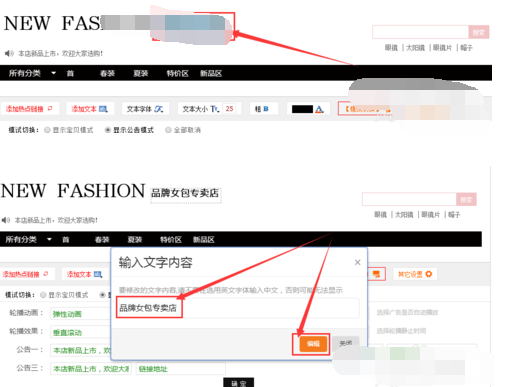Click 添加文本 in the upper toolbar
The height and width of the screenshot is (387, 507).
click(90, 109)
